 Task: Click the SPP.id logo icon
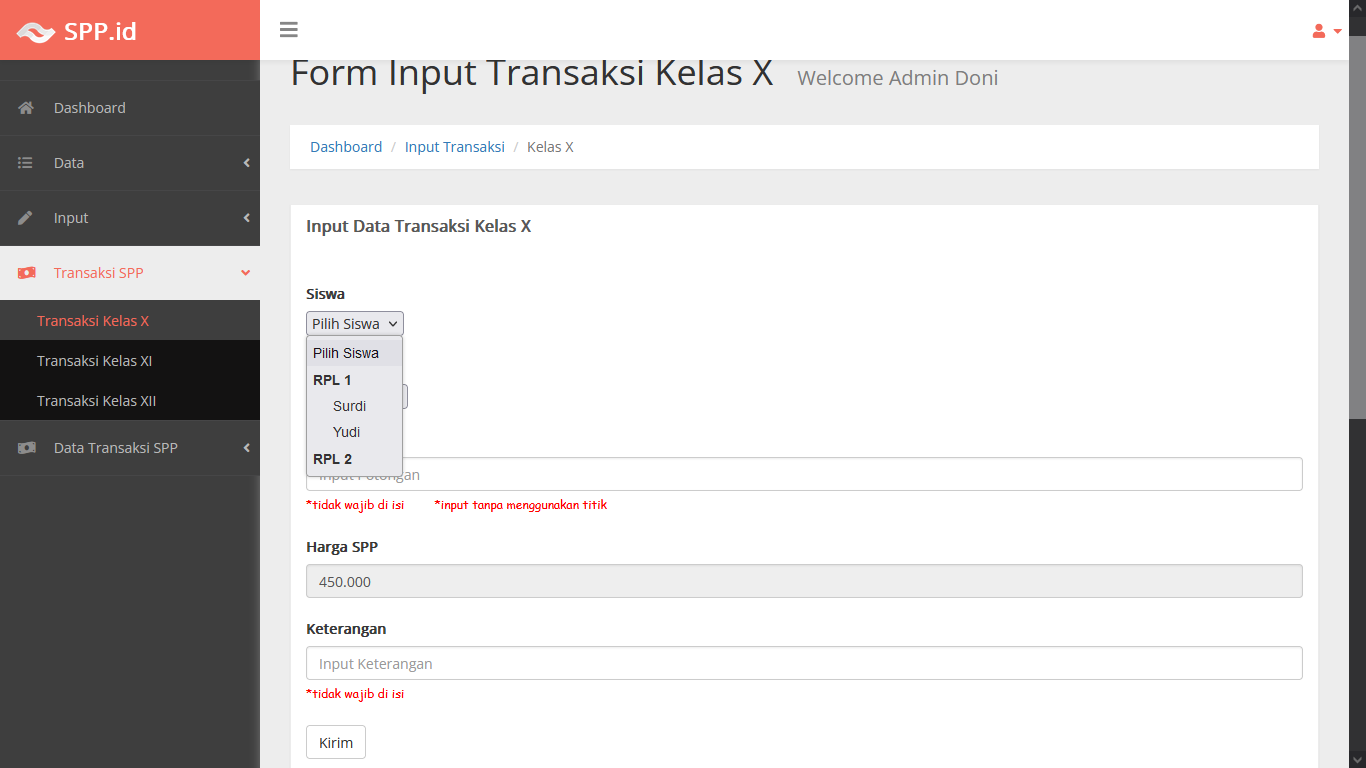(x=36, y=32)
